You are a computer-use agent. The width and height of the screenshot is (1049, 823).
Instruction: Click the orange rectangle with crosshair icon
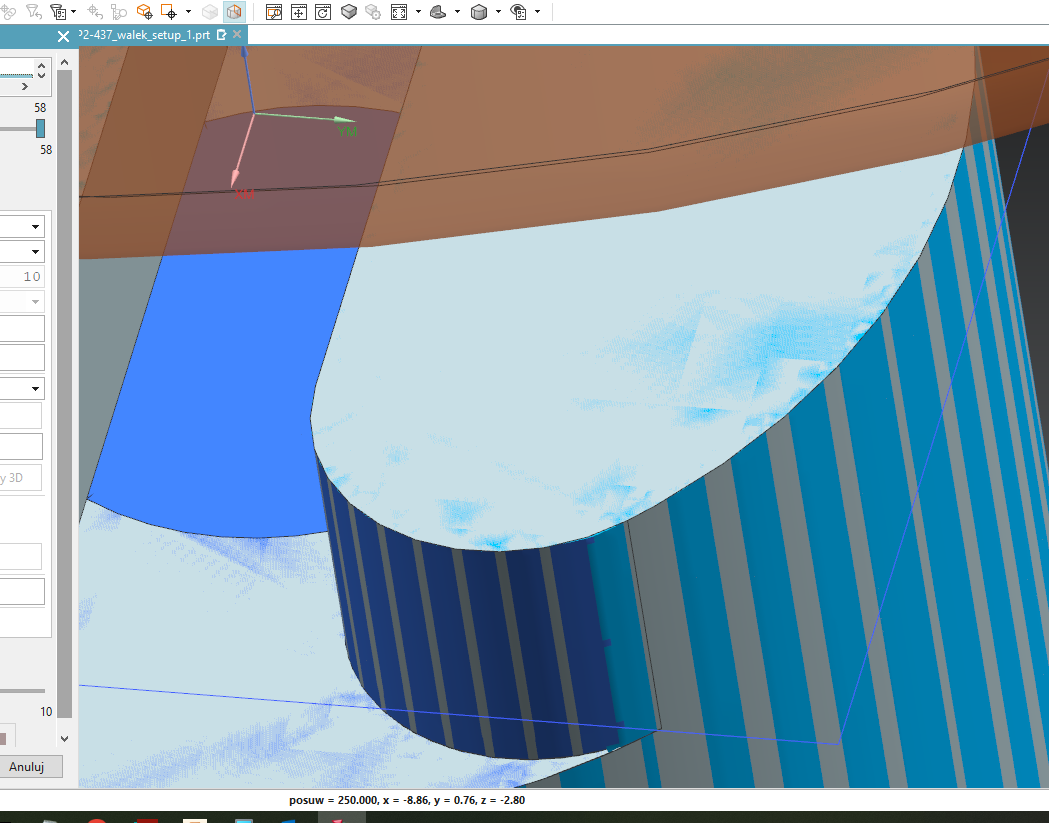coord(169,12)
